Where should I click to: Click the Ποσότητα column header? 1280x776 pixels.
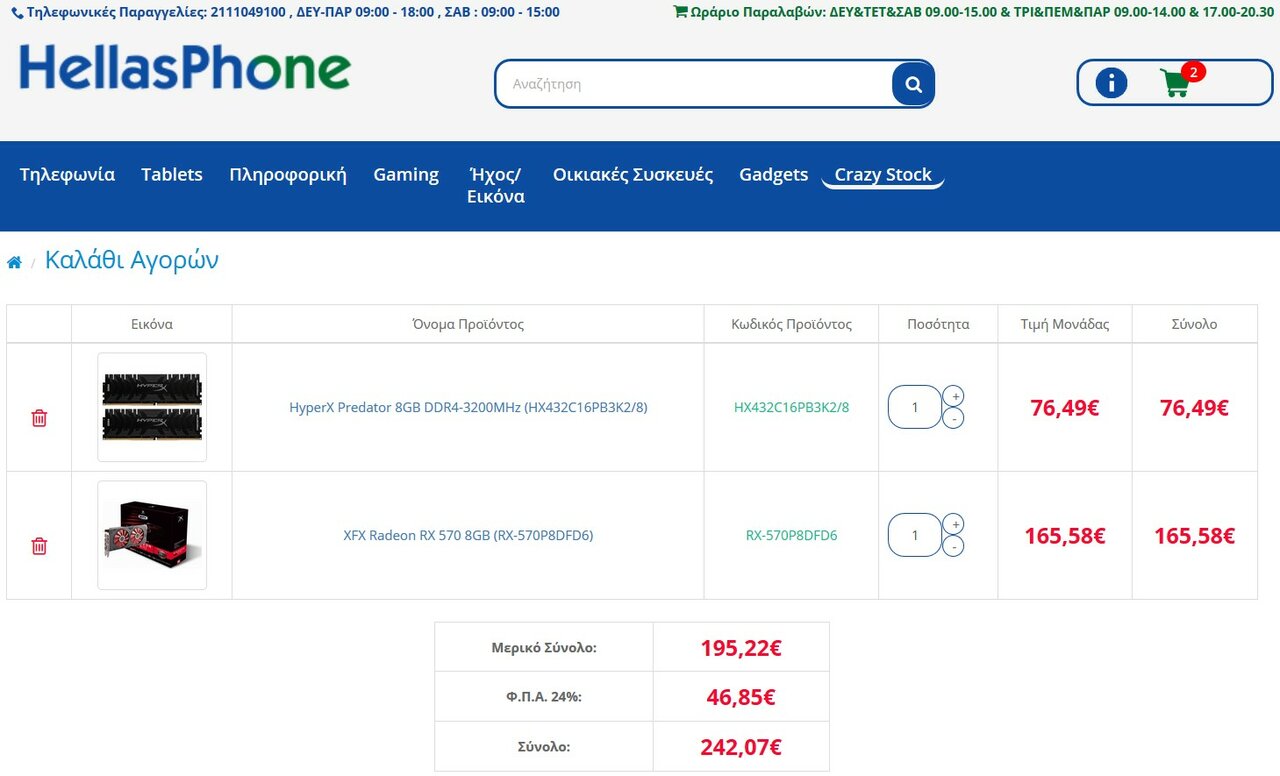[x=938, y=324]
